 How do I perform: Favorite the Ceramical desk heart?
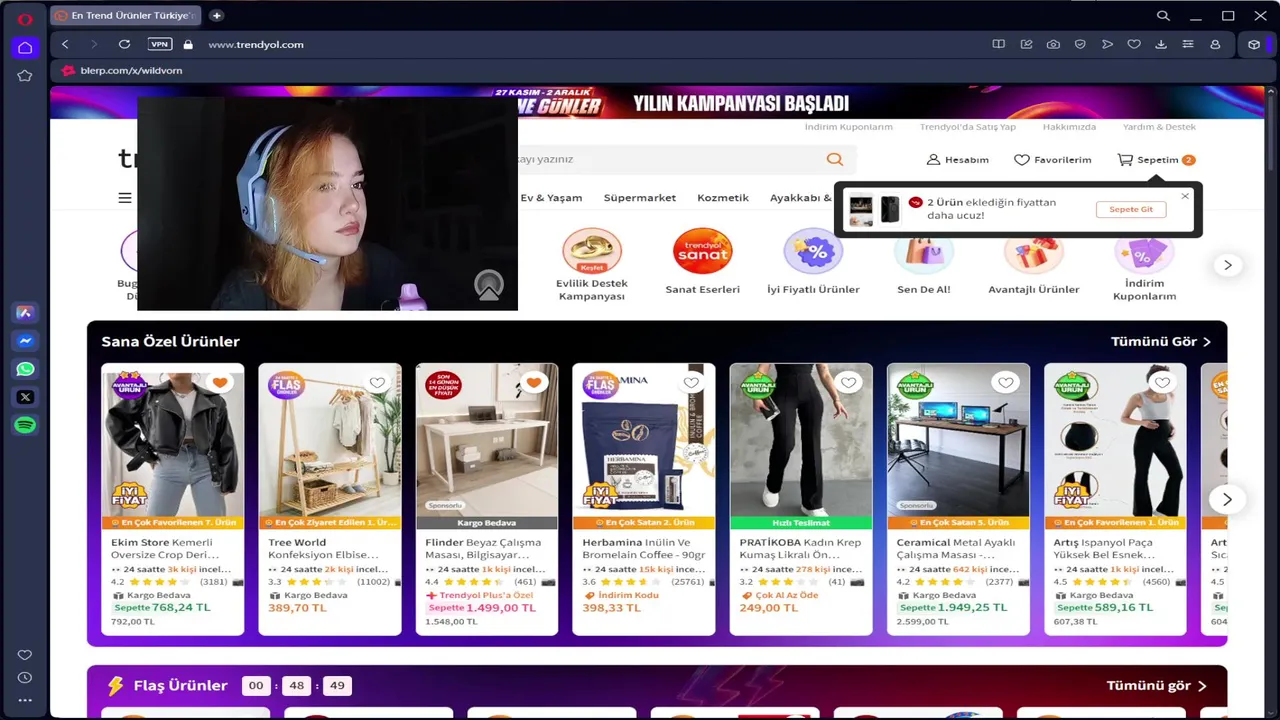(1005, 382)
